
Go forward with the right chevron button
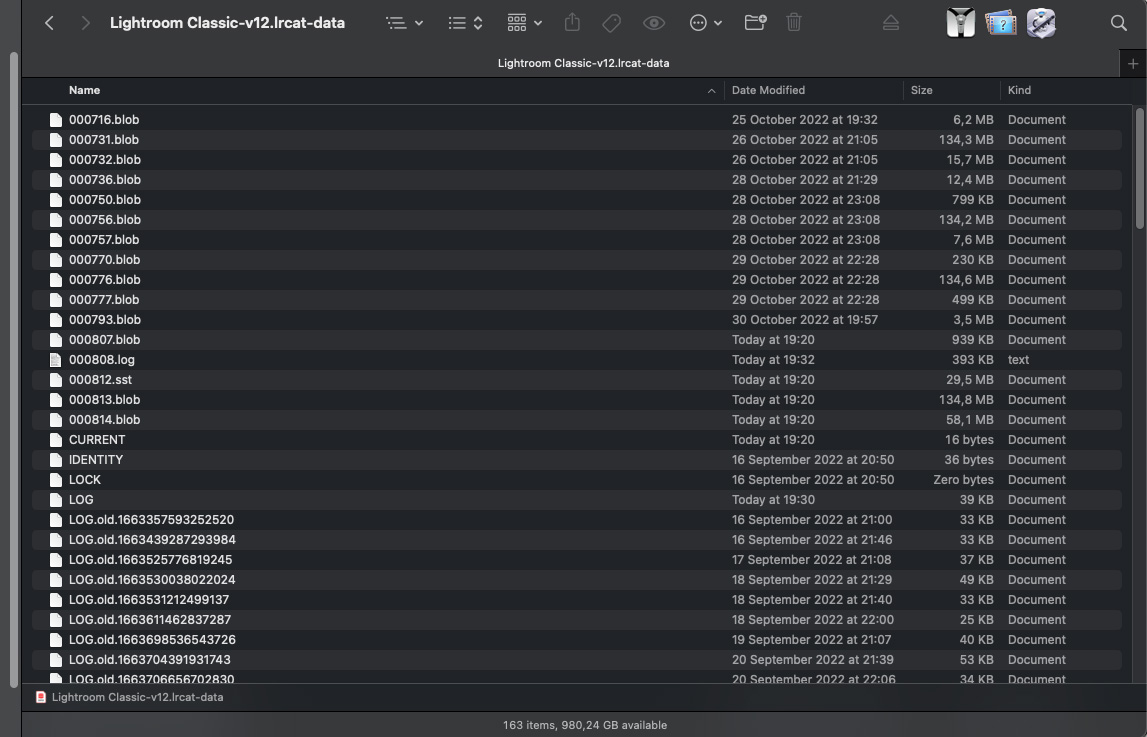click(86, 23)
